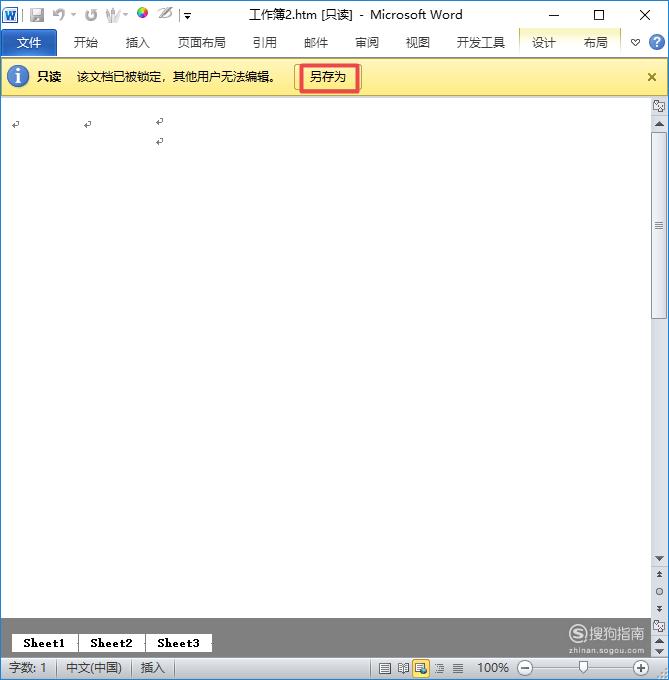
Task: Click the Redo/Repeat icon
Action: (x=91, y=15)
